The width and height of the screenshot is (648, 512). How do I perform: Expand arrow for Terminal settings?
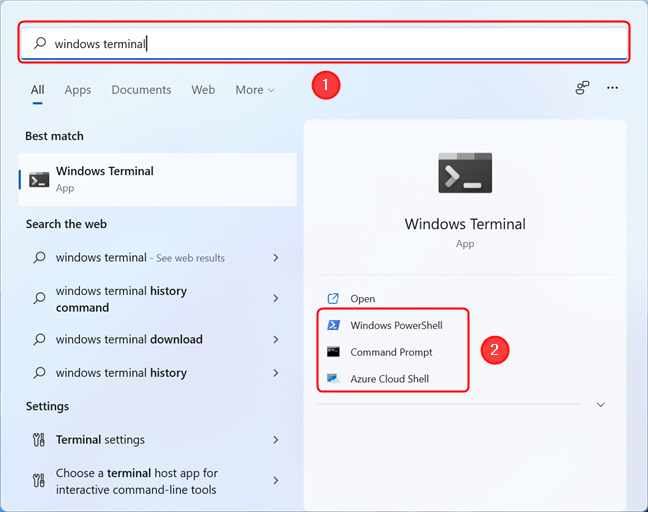[276, 440]
